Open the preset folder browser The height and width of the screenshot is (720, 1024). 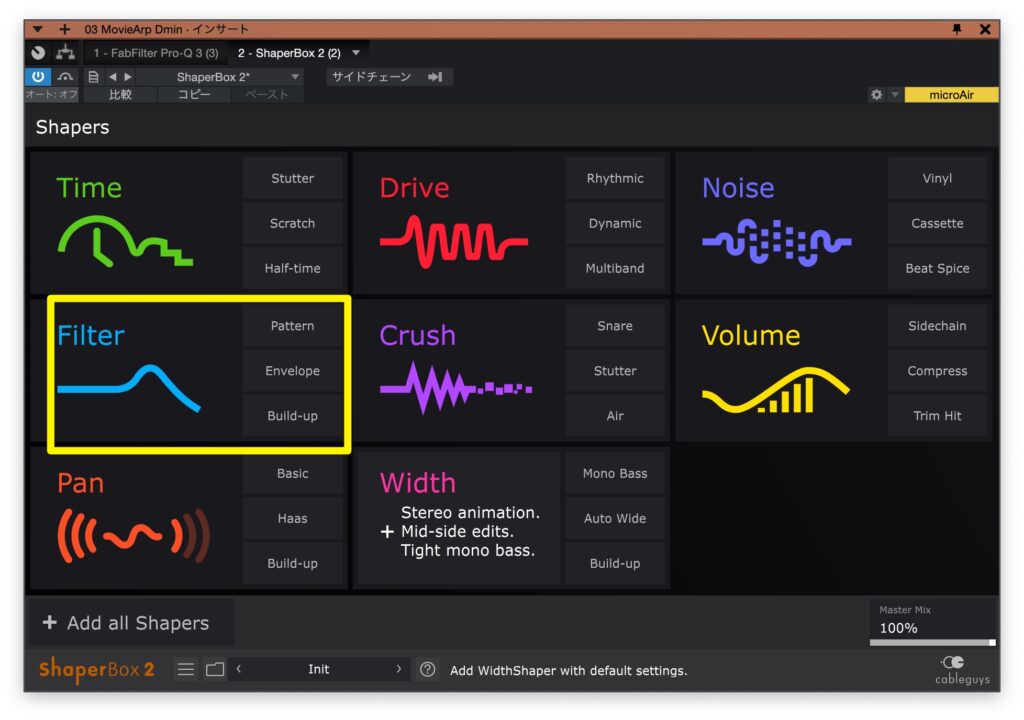215,670
